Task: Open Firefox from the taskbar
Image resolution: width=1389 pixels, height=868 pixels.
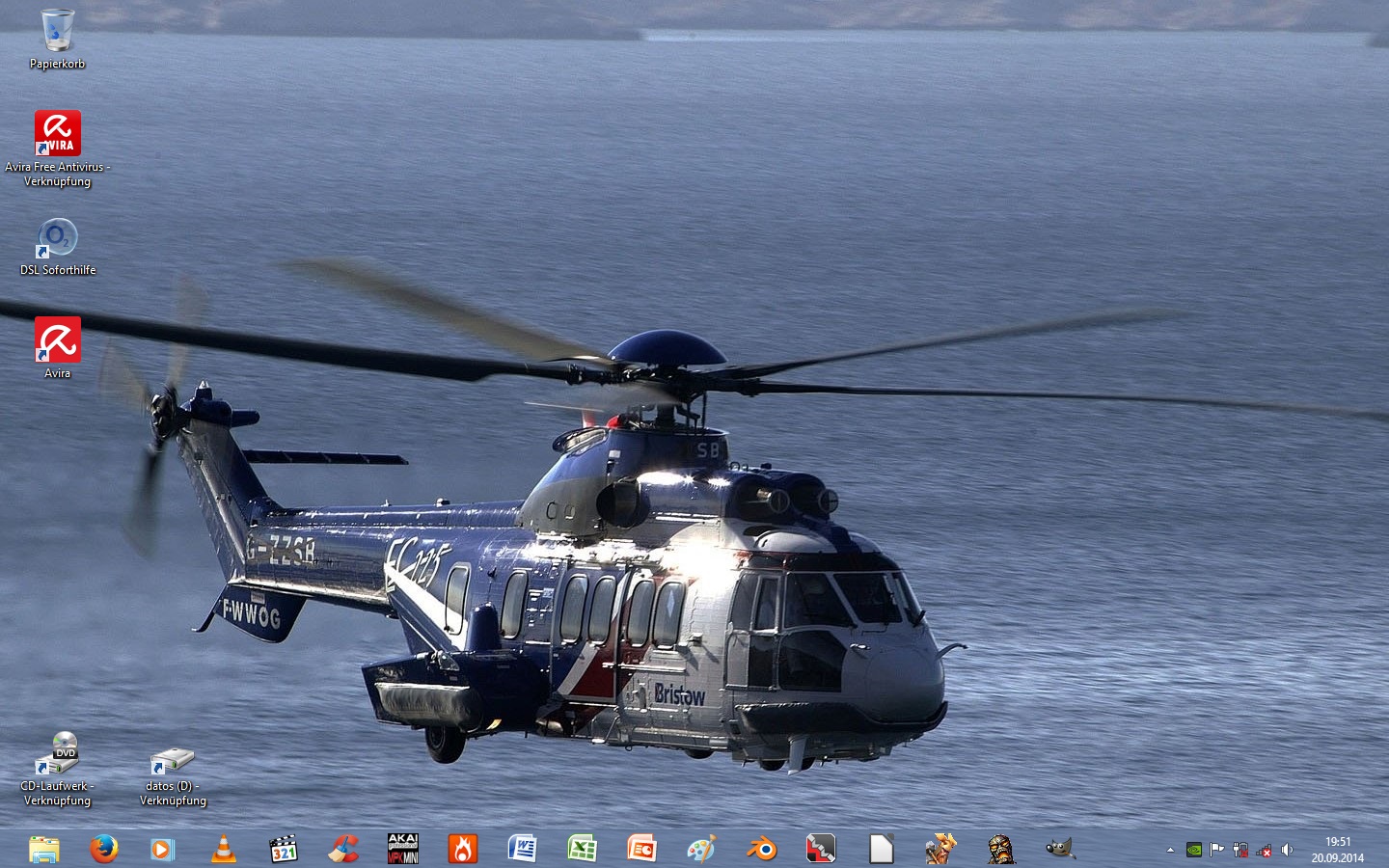Action: tap(103, 849)
